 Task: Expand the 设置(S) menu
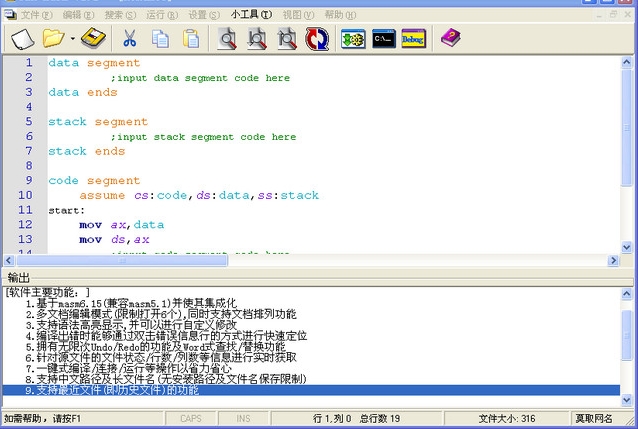click(x=203, y=15)
